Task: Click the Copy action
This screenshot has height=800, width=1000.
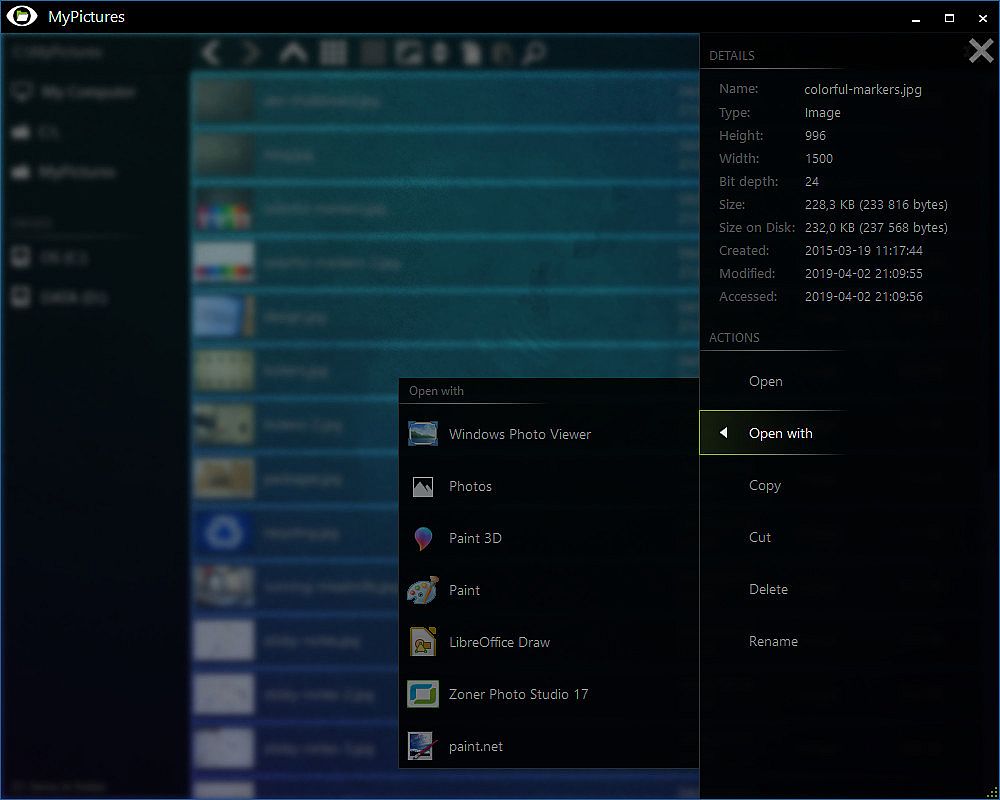Action: coord(765,485)
